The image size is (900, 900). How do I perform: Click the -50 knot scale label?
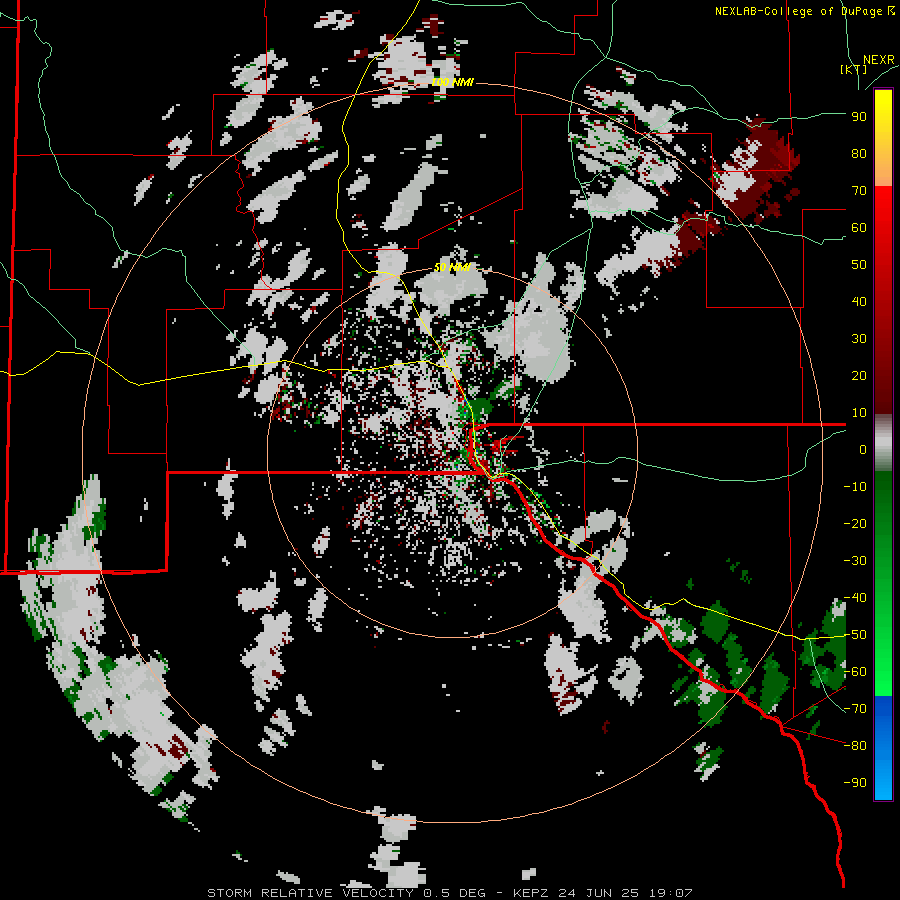855,635
